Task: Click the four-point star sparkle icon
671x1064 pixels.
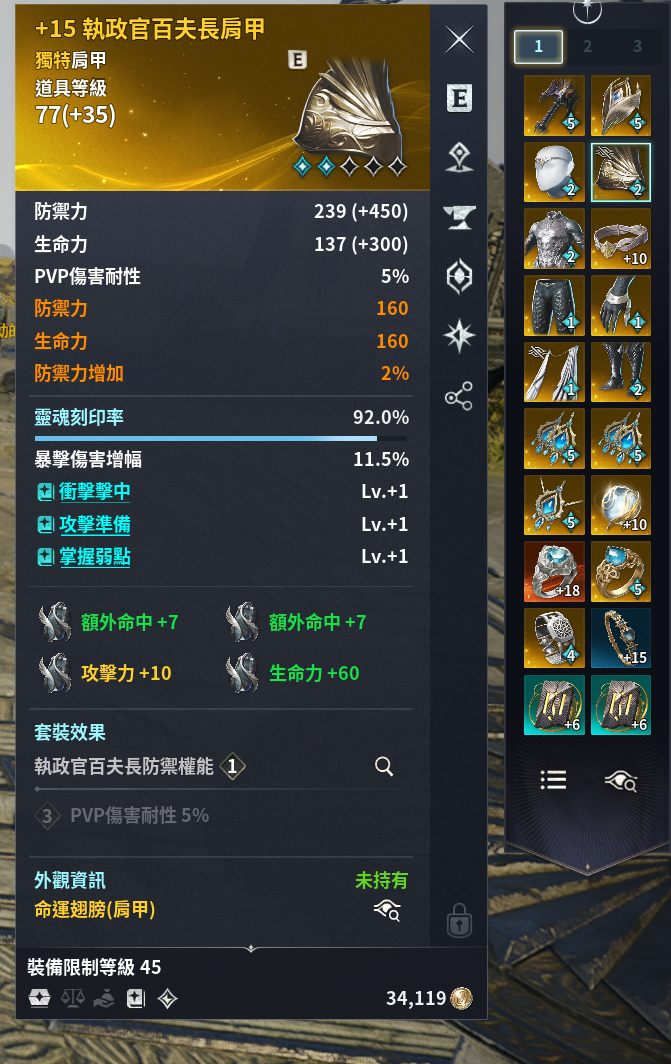Action: tap(459, 336)
